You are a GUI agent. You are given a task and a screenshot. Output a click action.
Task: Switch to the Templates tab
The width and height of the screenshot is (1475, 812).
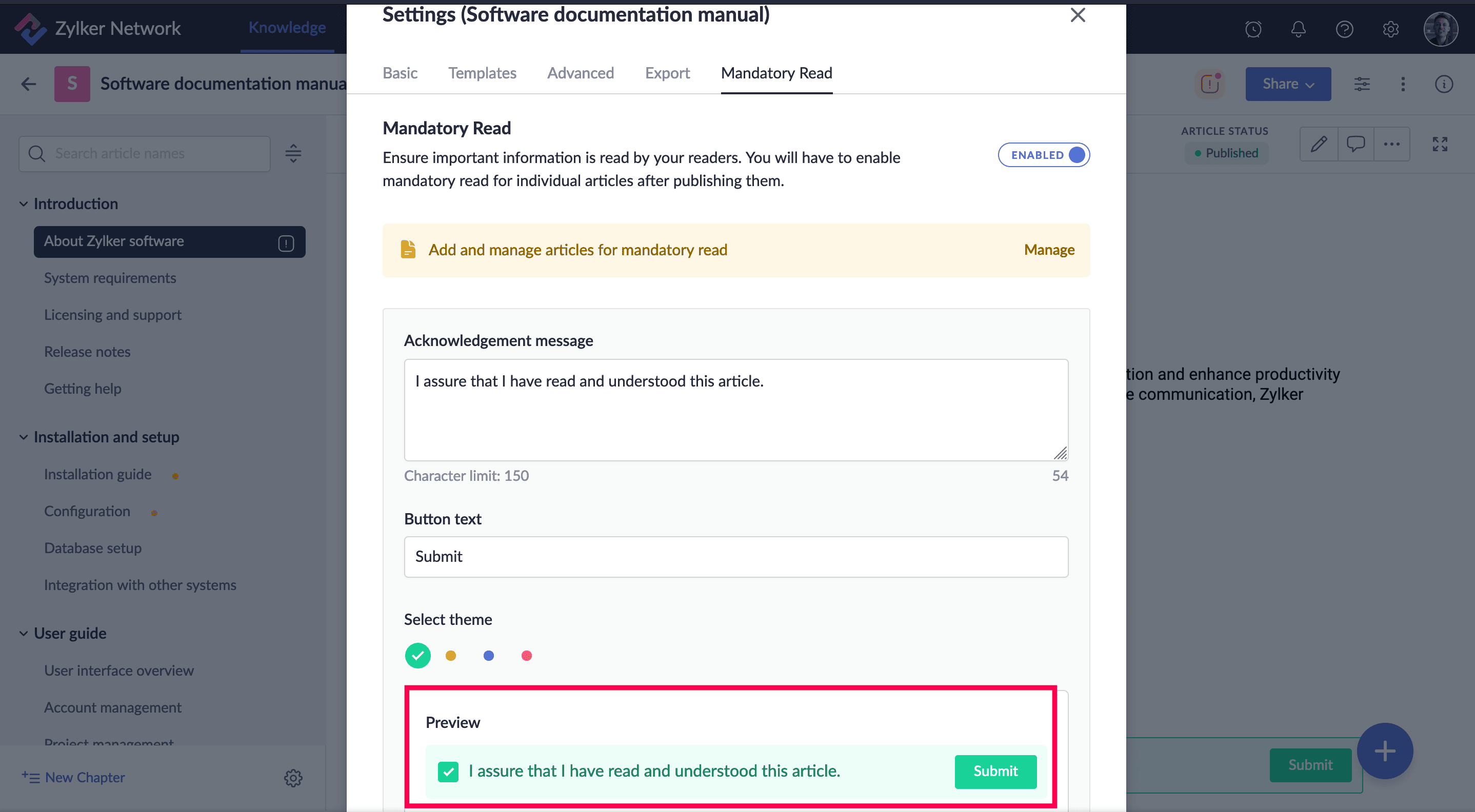[x=482, y=73]
